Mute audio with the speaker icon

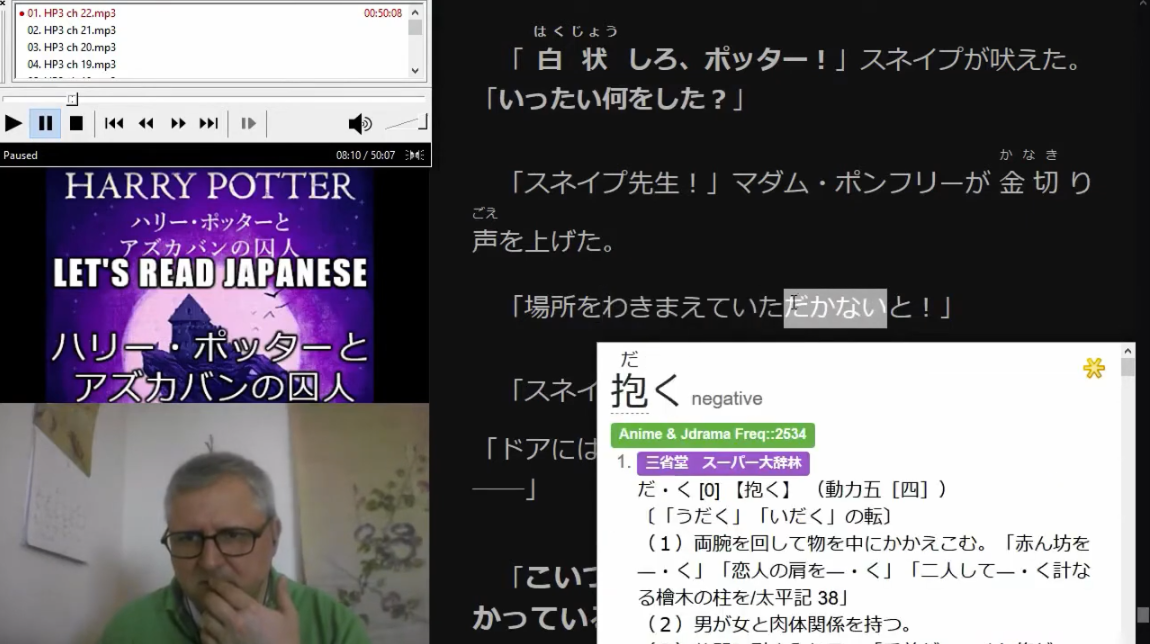(x=359, y=124)
